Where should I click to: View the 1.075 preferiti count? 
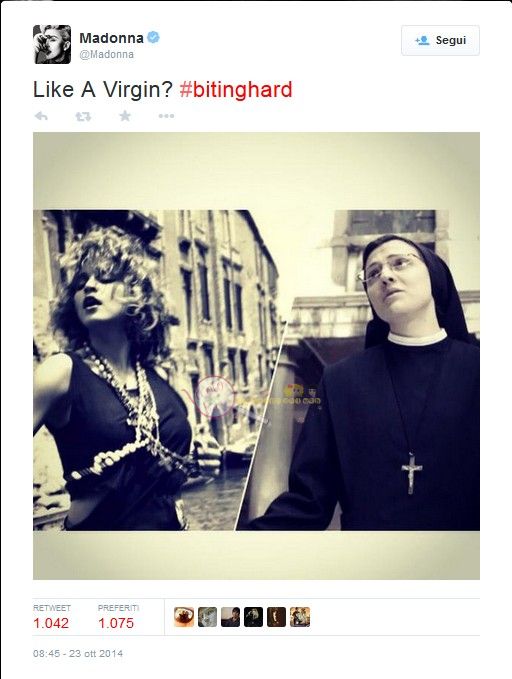point(116,623)
